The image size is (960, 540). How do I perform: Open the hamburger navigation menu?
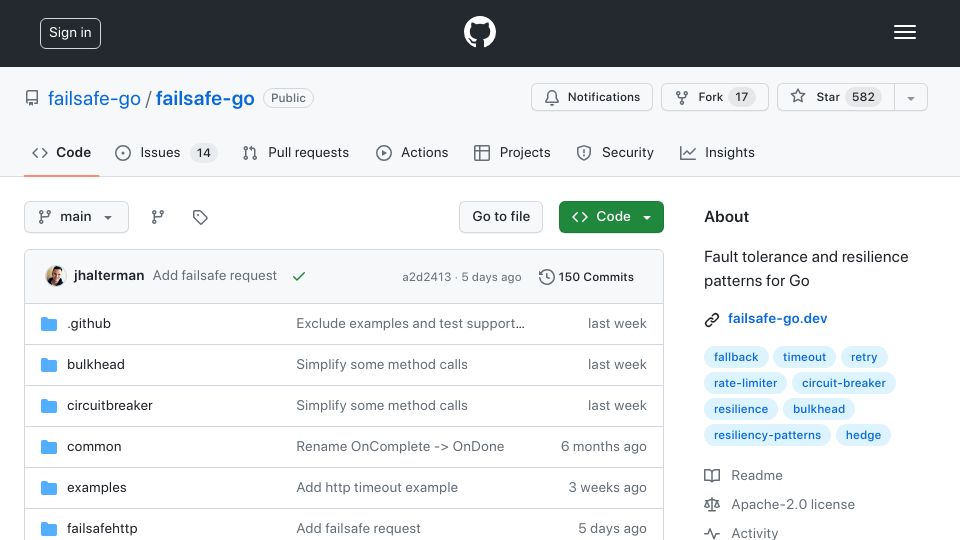(904, 32)
